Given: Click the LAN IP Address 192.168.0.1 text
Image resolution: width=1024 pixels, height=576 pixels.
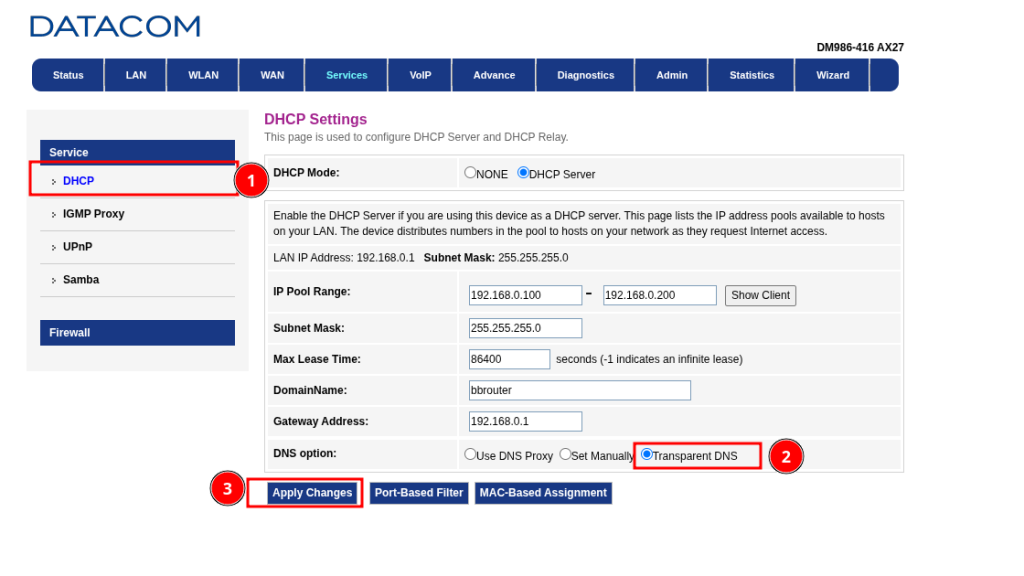Looking at the screenshot, I should tap(344, 257).
